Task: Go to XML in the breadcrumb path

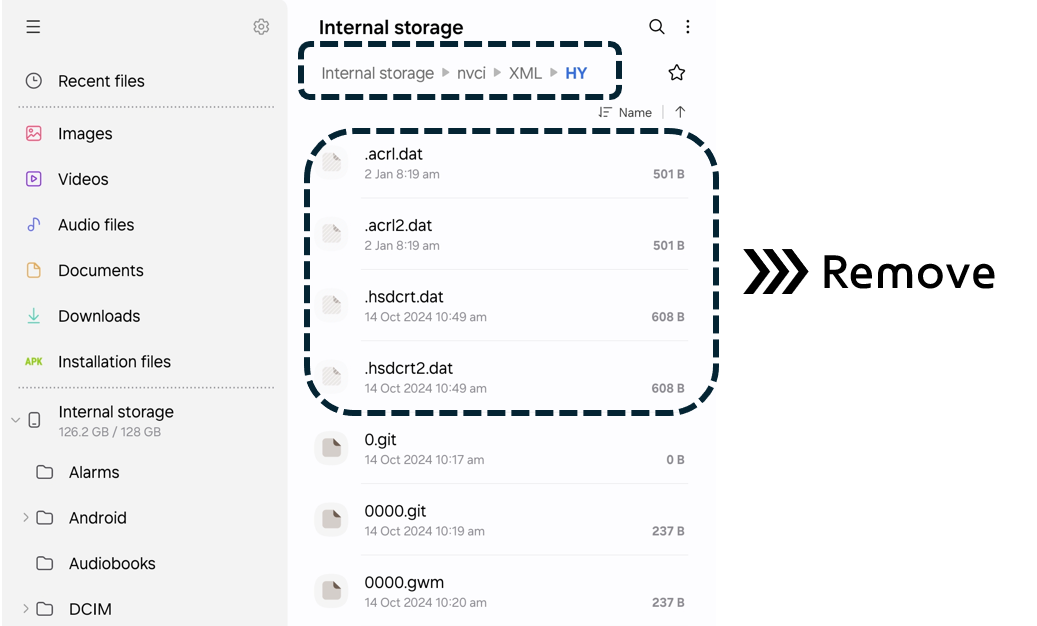Action: 525,73
